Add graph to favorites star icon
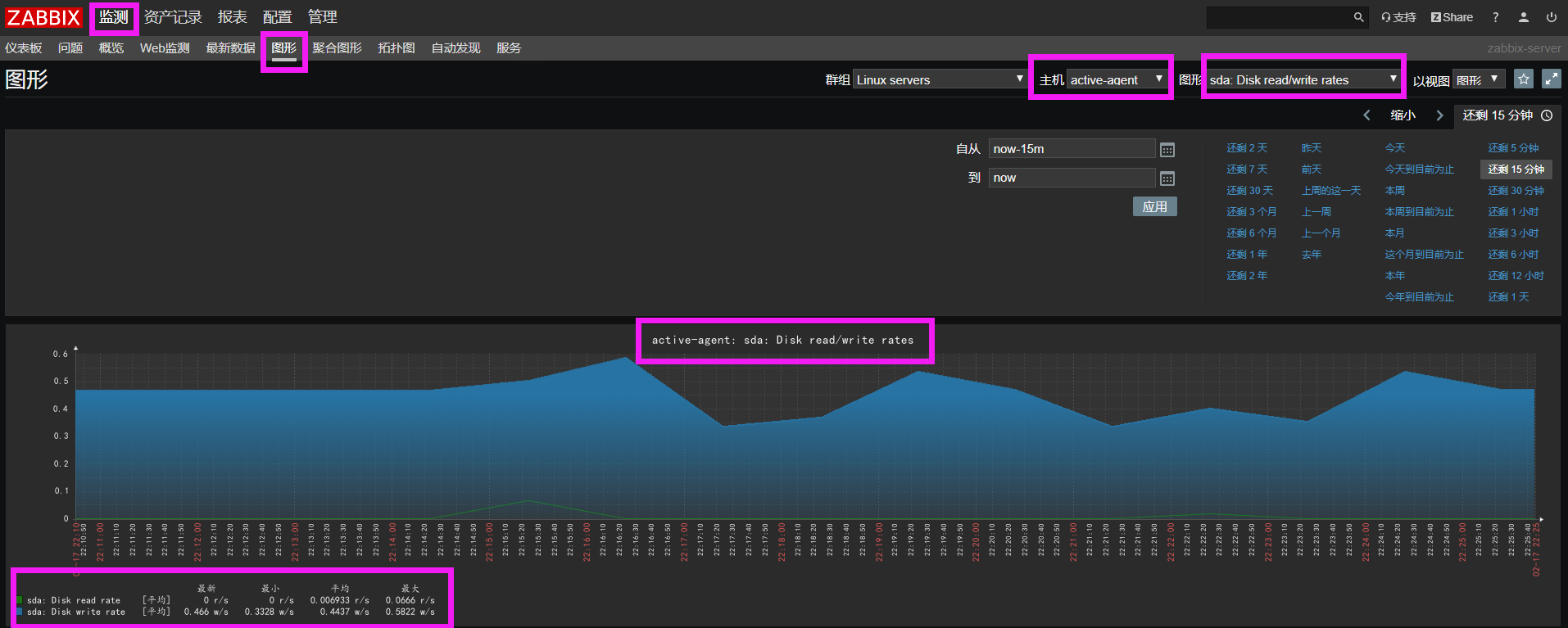 click(1524, 79)
